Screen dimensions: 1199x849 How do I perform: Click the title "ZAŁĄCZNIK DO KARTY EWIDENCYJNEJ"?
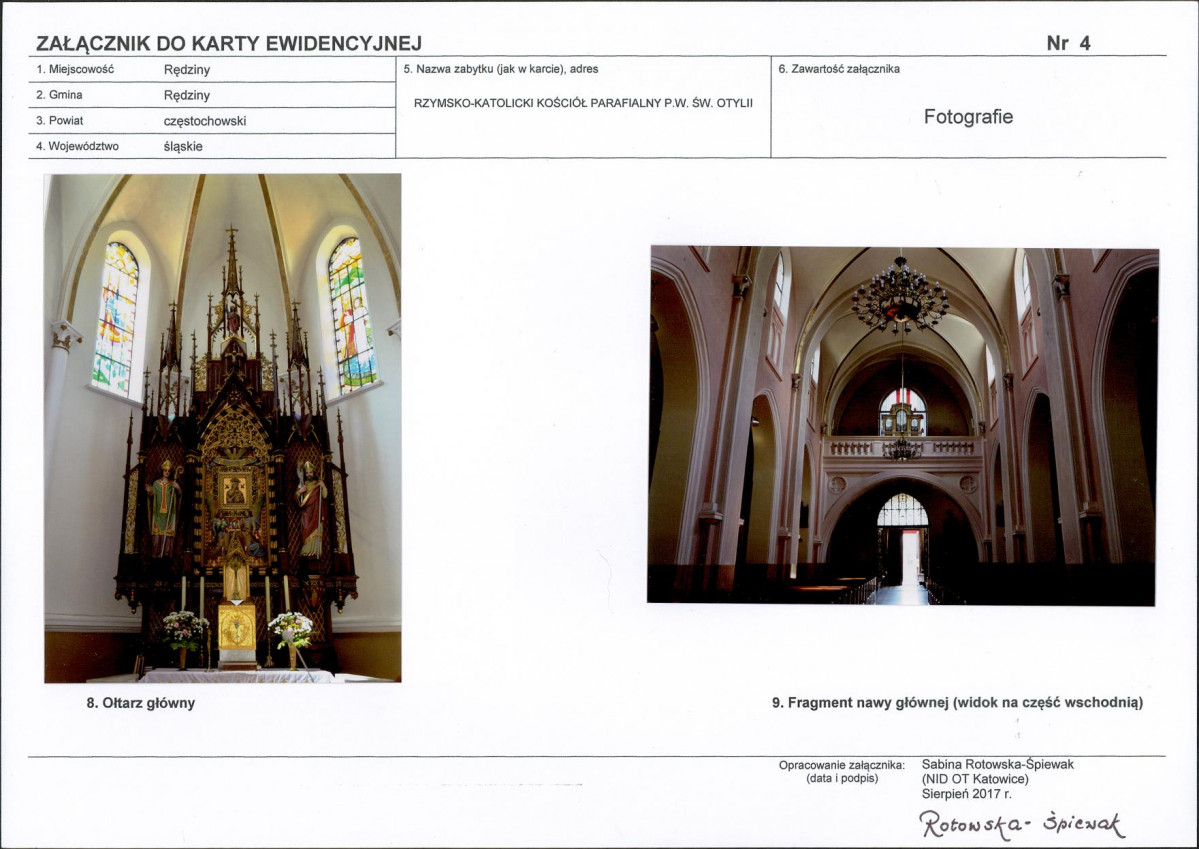(229, 44)
